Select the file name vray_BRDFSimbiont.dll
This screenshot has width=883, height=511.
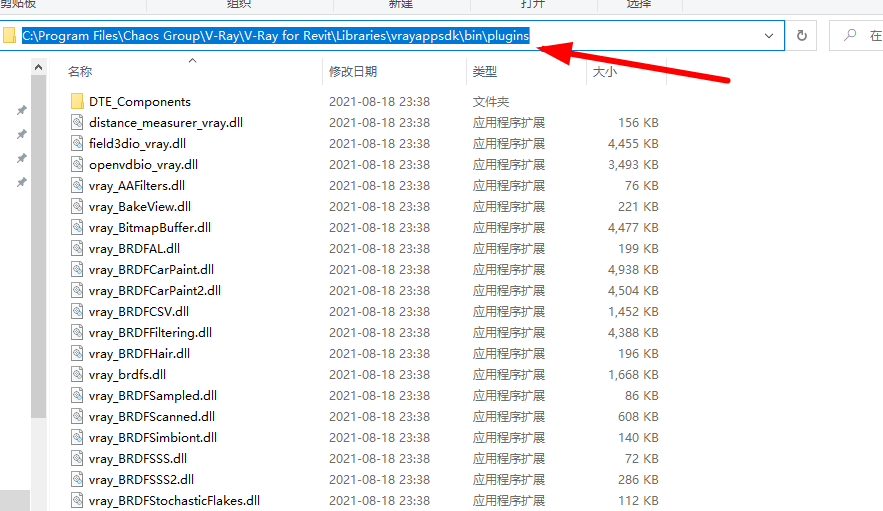[x=153, y=437]
